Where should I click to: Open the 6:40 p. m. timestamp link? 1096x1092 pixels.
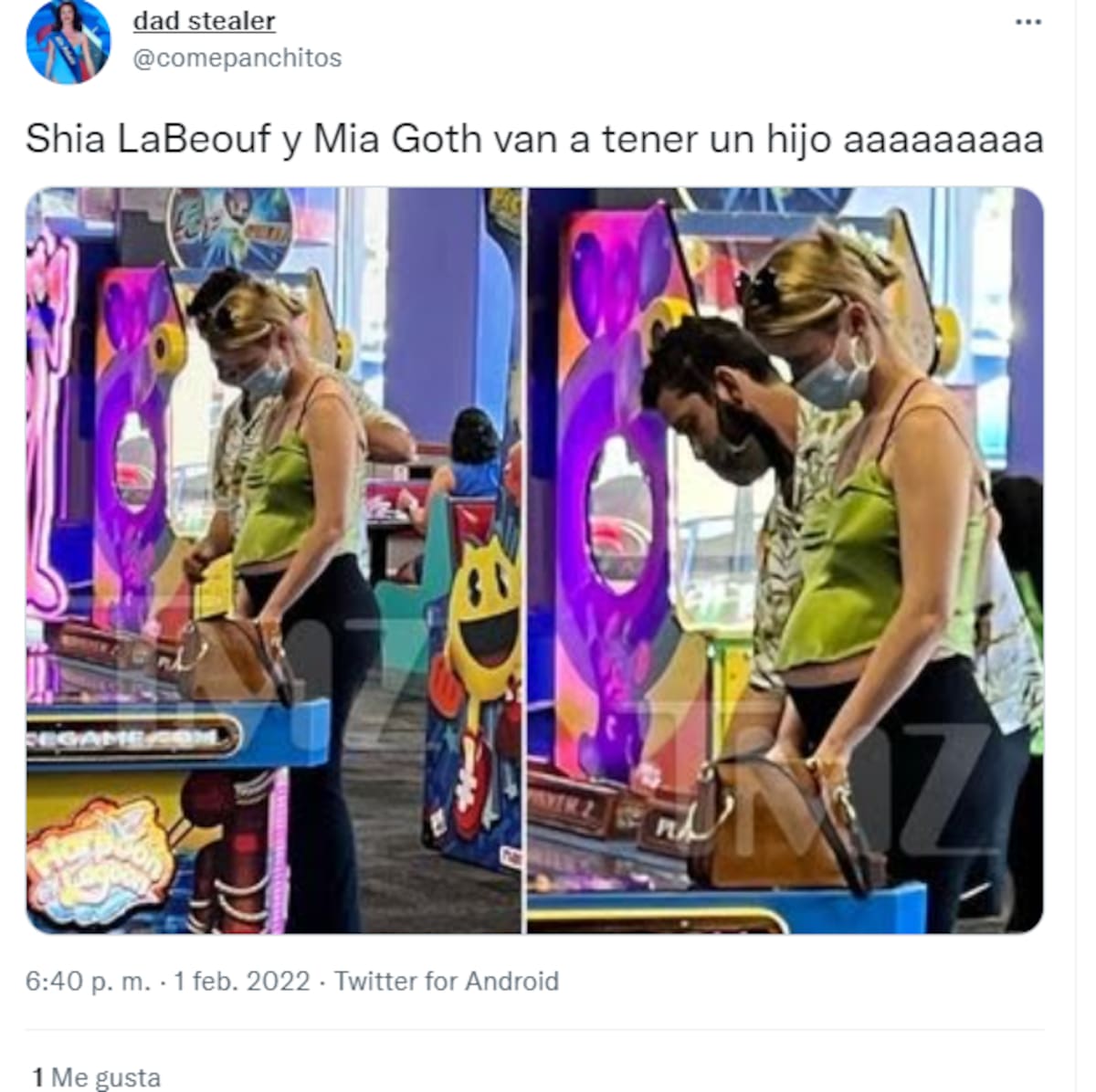pos(88,982)
